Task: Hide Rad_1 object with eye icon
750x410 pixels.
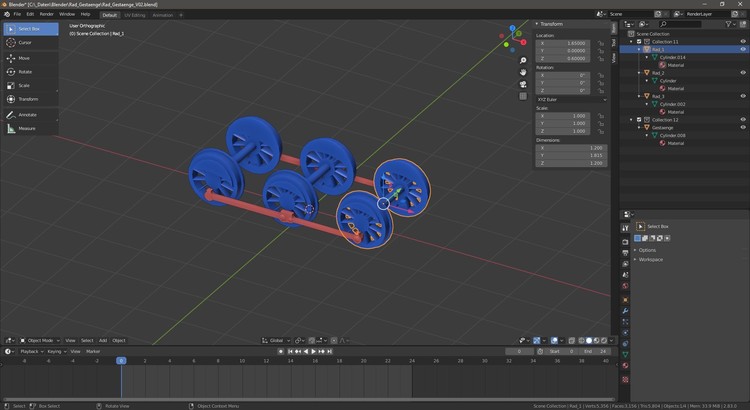Action: (x=743, y=50)
